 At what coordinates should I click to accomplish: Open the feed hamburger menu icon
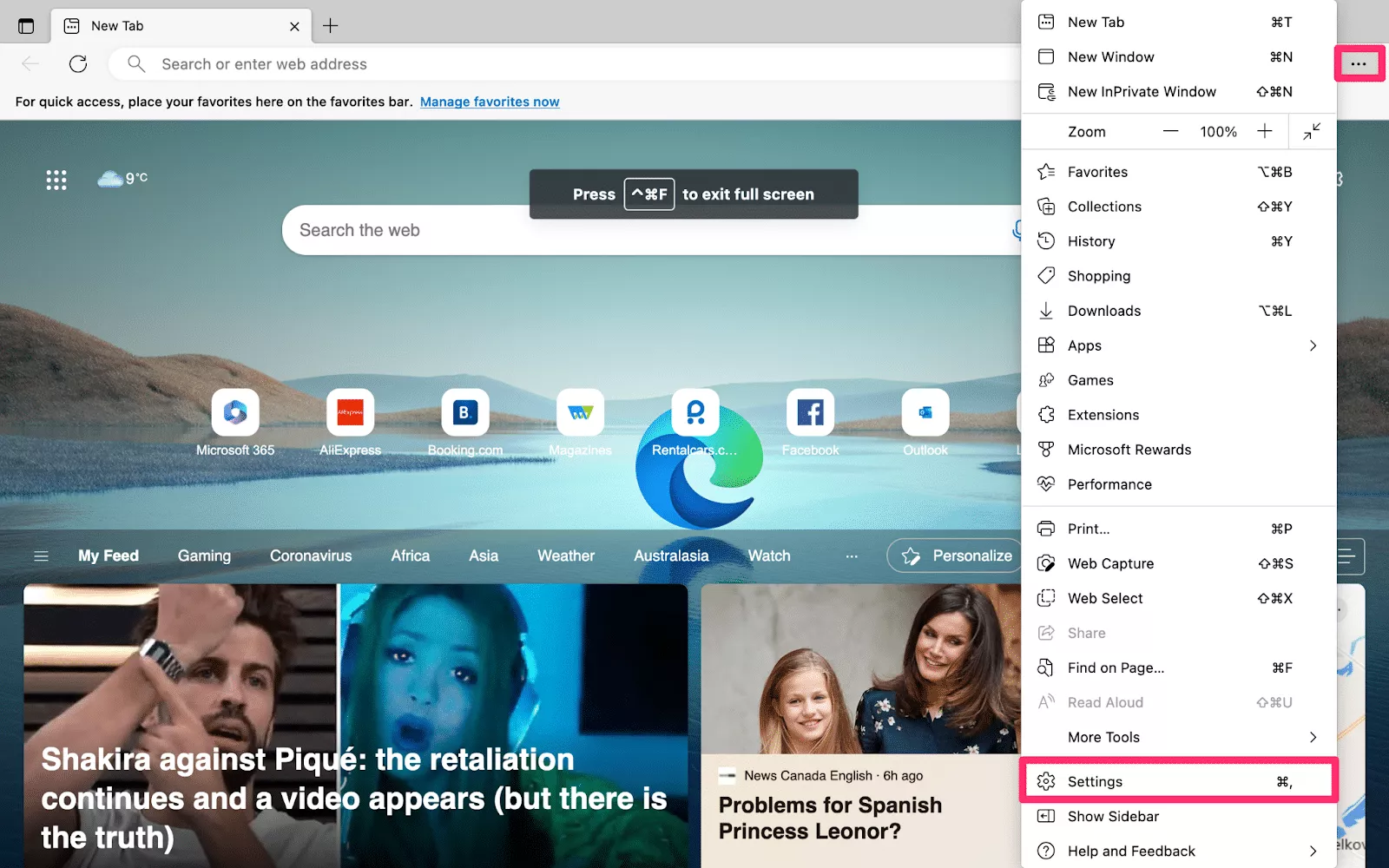[41, 556]
